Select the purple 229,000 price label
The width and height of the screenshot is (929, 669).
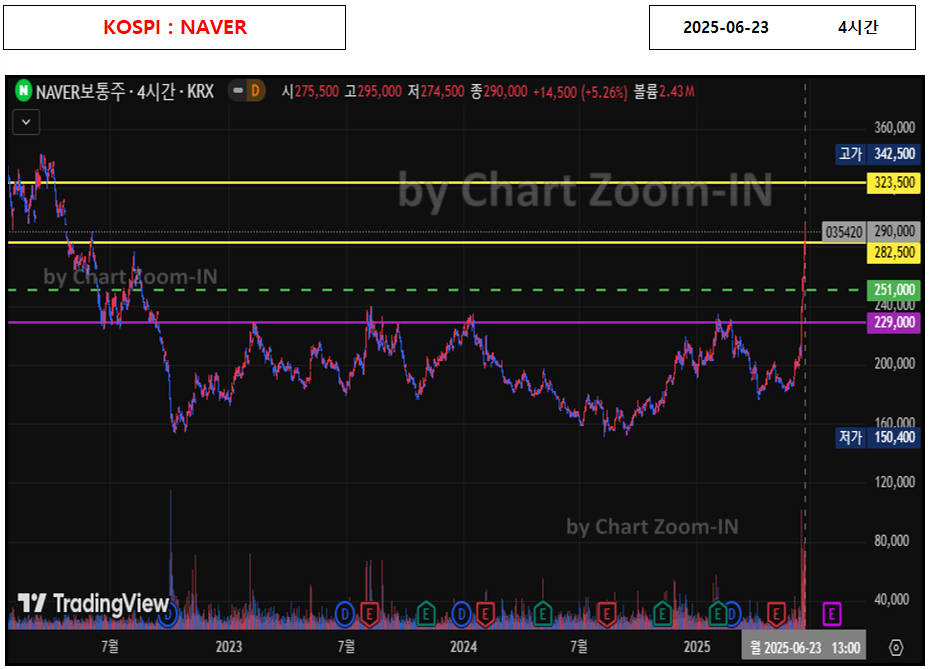pos(894,322)
